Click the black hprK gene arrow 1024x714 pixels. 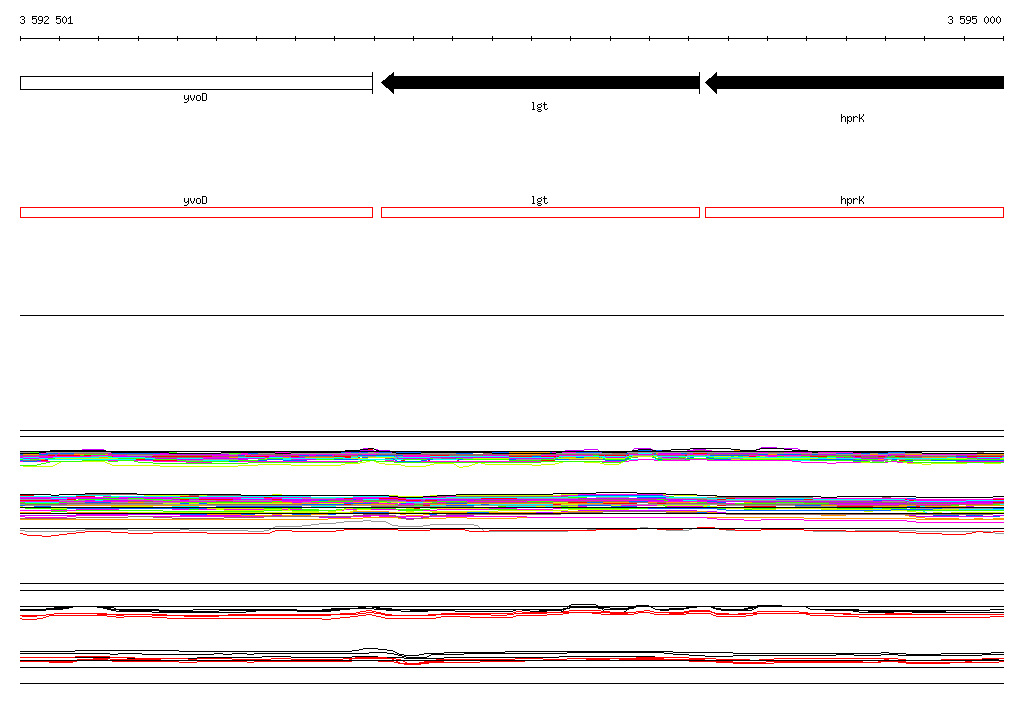point(854,83)
